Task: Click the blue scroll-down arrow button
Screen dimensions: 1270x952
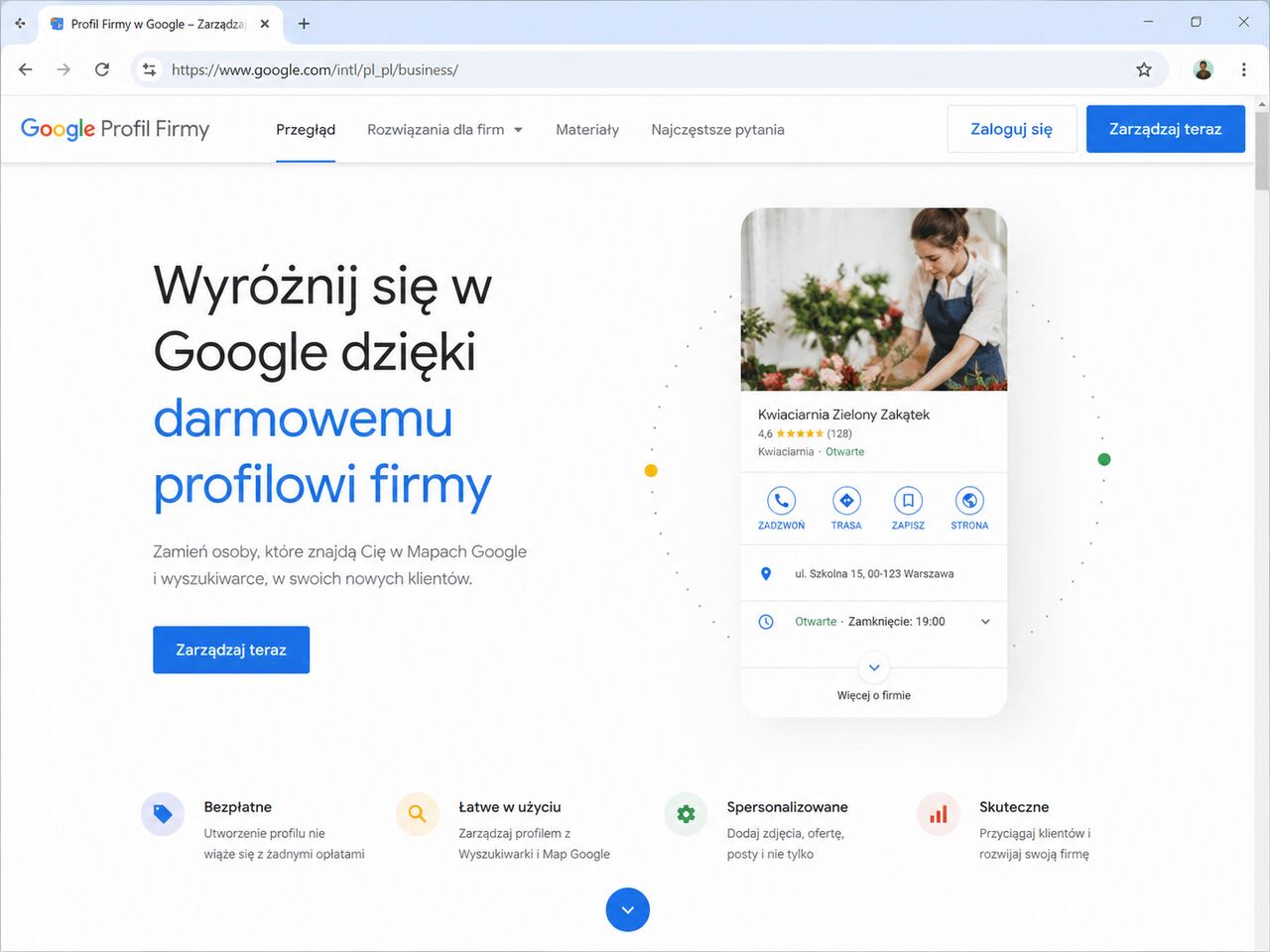Action: point(628,909)
